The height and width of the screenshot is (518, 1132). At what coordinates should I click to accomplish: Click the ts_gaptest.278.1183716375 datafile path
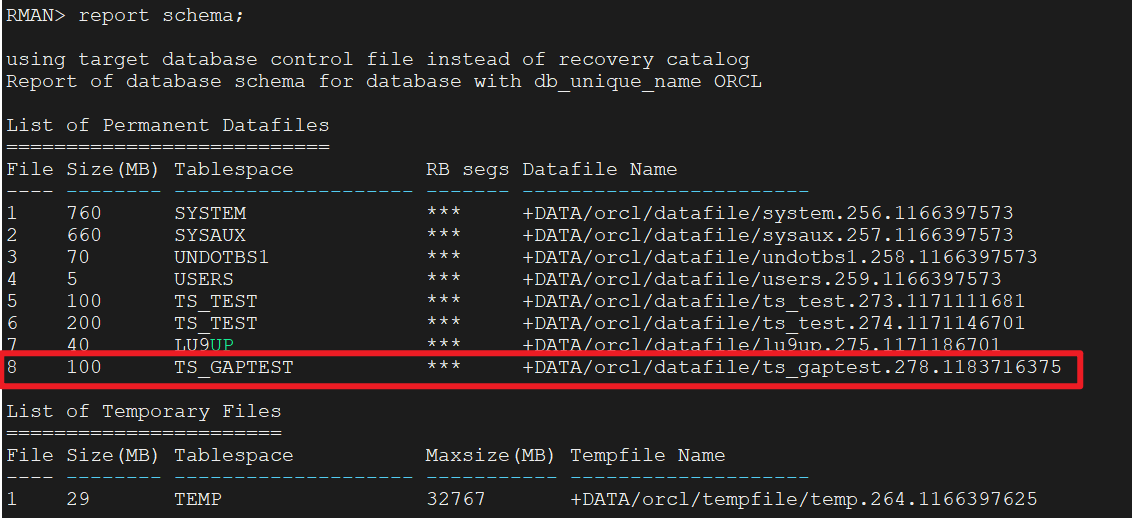(792, 368)
